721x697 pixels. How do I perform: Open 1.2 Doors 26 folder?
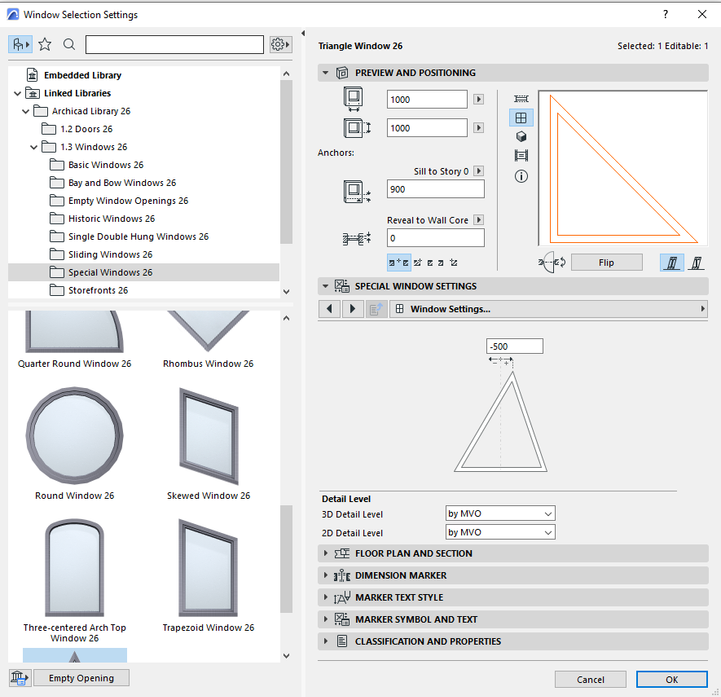point(86,129)
